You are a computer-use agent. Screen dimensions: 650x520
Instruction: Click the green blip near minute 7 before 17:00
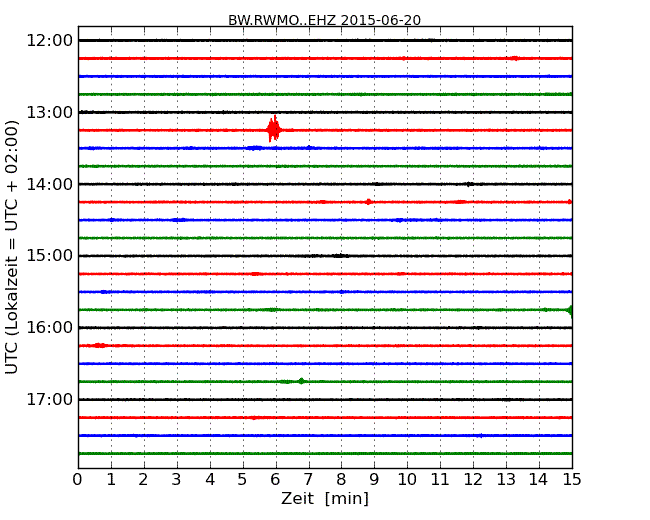[301, 381]
